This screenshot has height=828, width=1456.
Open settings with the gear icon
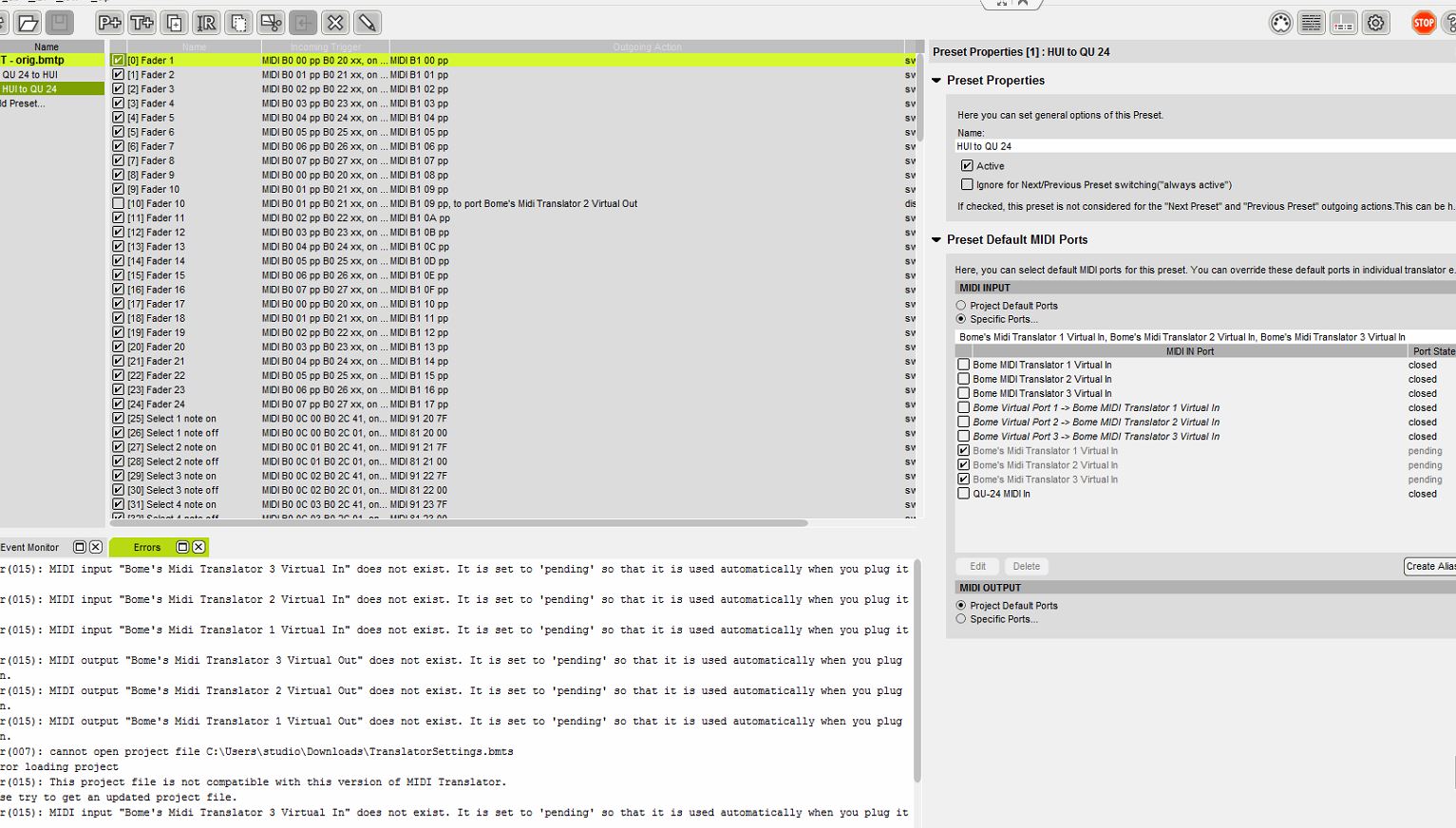coord(1375,23)
